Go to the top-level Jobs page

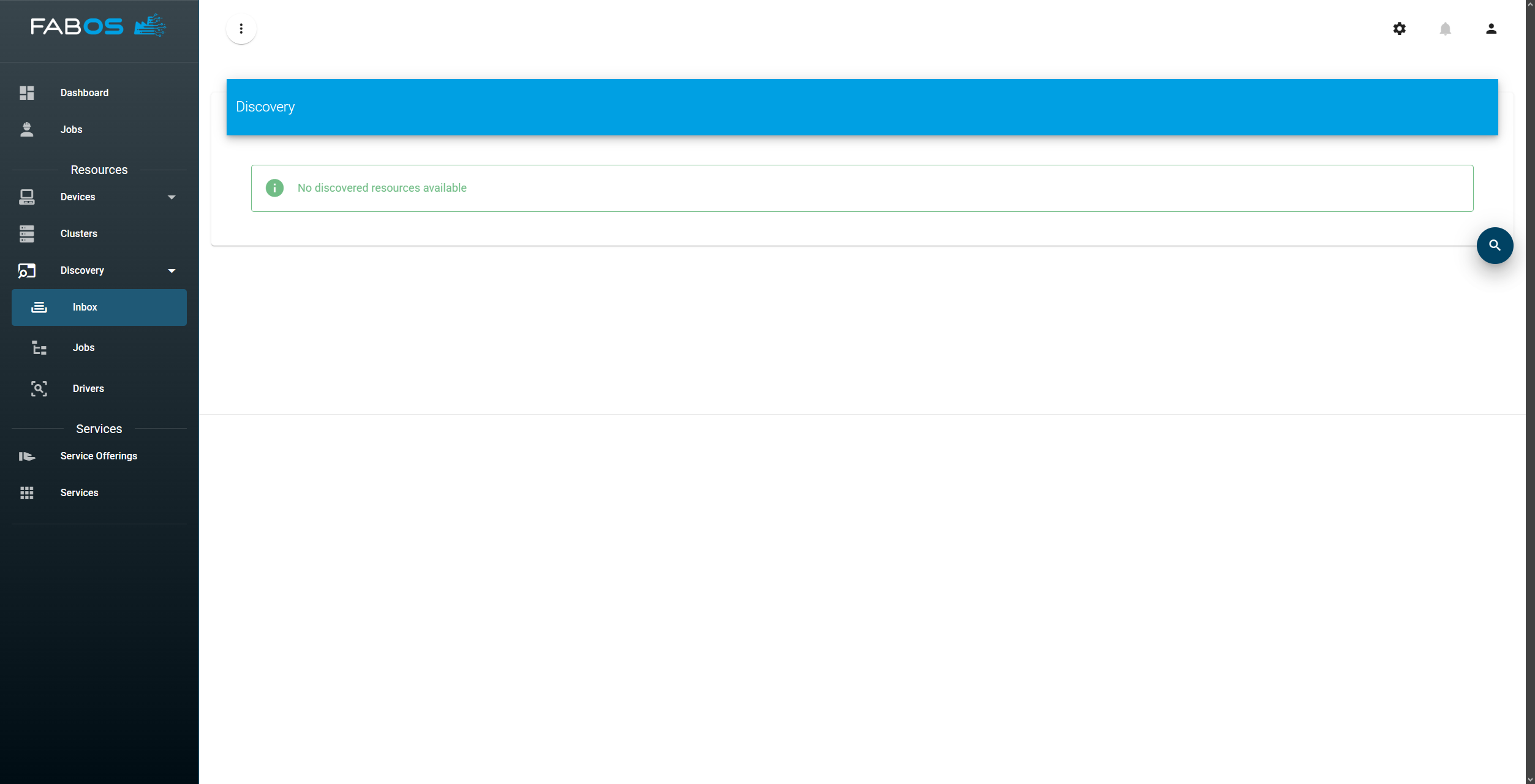[x=71, y=130]
